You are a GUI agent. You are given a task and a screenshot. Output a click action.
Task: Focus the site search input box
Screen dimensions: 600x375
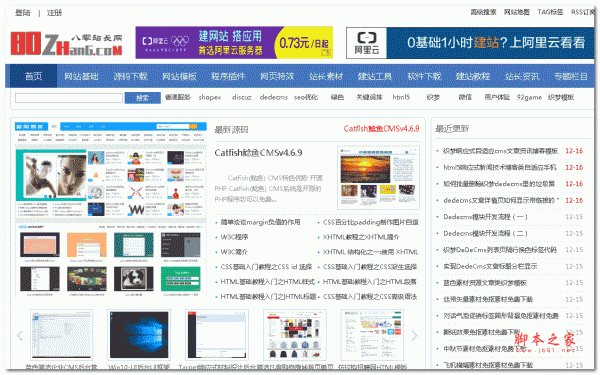[69, 98]
